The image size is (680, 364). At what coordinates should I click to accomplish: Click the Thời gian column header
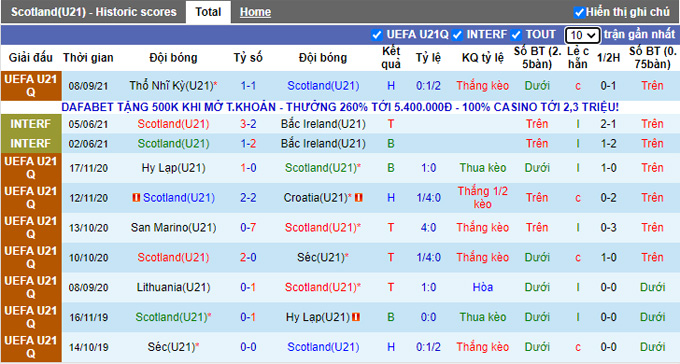(x=88, y=58)
